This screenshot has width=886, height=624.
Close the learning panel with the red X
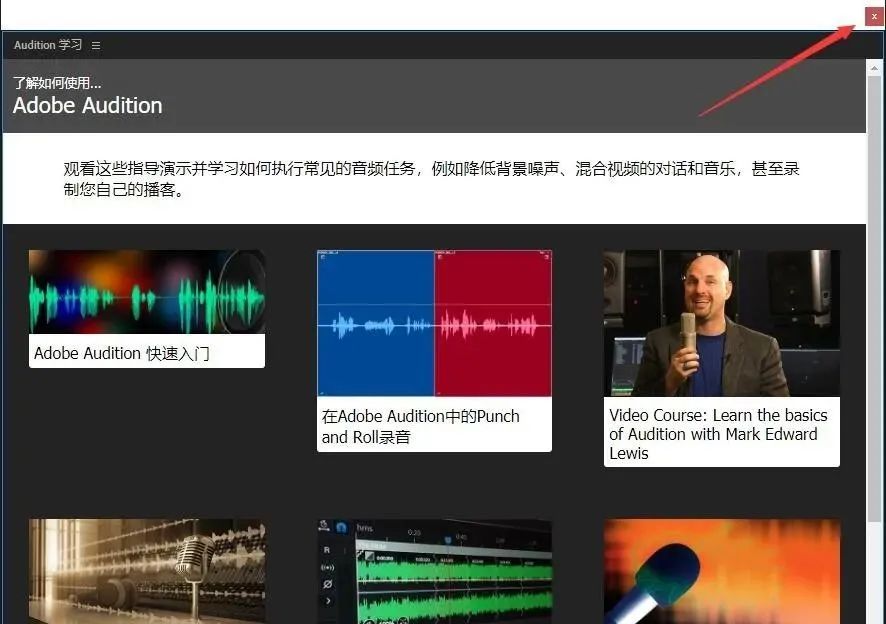(874, 16)
